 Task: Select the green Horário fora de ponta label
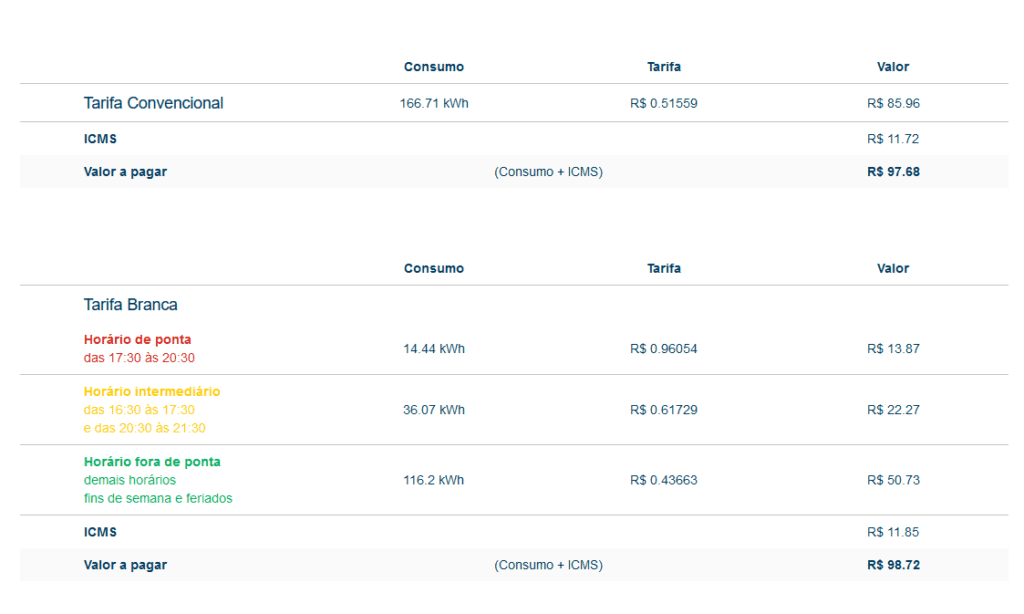point(152,462)
